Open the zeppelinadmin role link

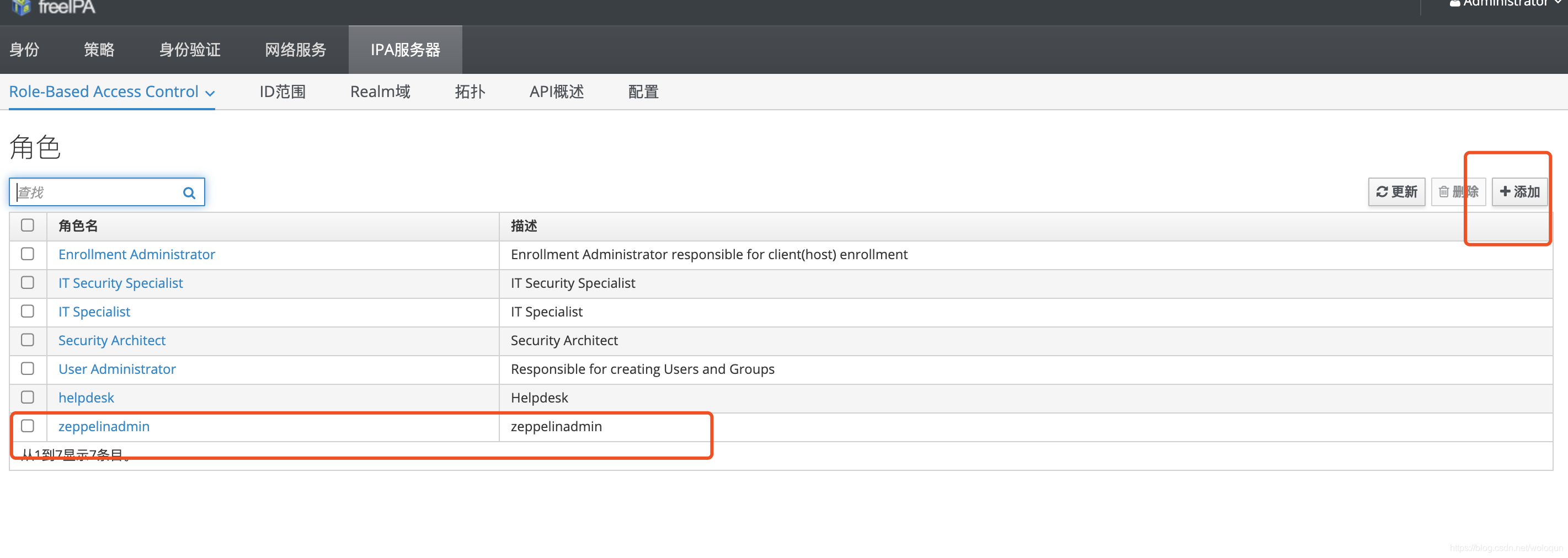(x=104, y=426)
